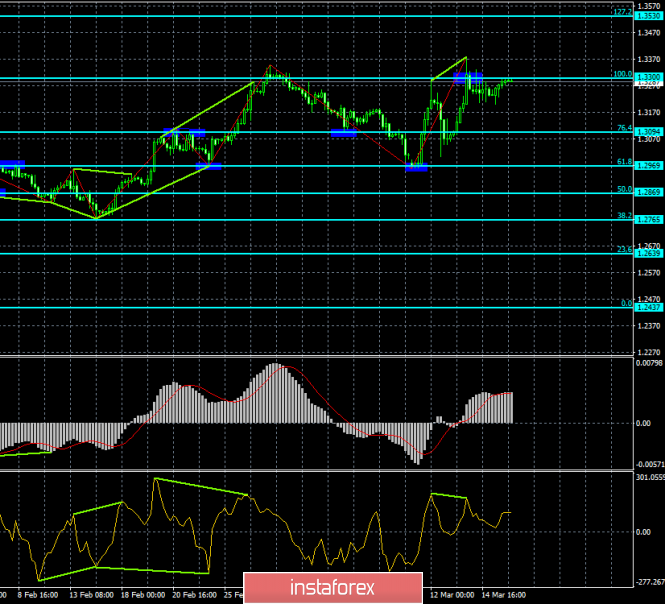The height and width of the screenshot is (604, 665).
Task: Click the 1.2270 price scale value
Action: [x=649, y=352]
